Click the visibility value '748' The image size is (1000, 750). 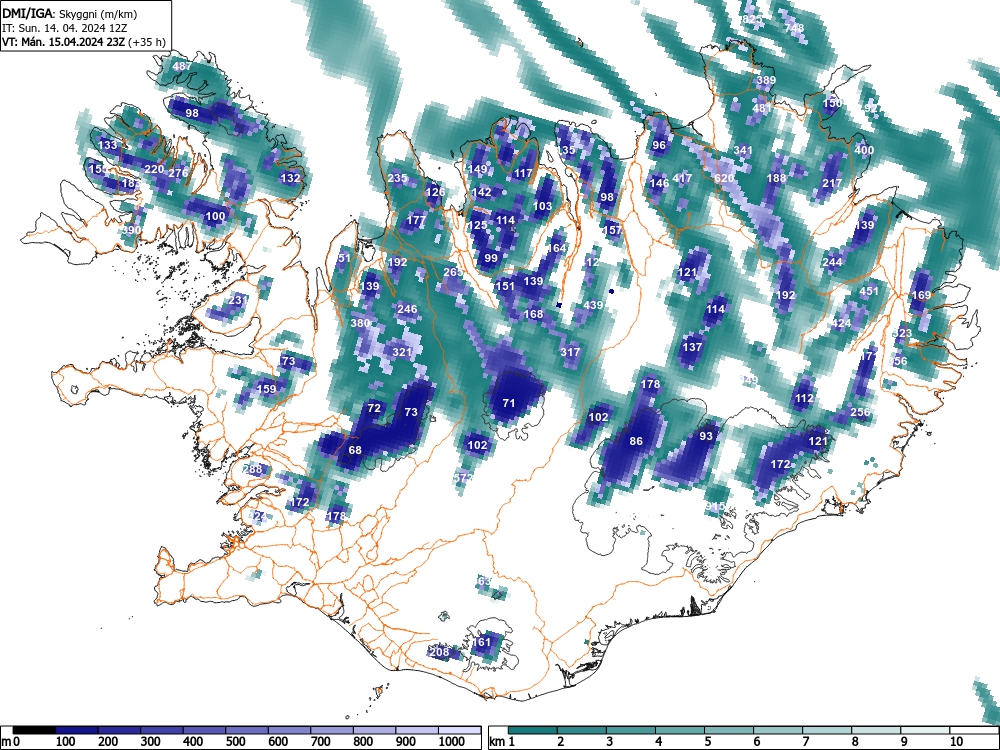pyautogui.click(x=795, y=28)
